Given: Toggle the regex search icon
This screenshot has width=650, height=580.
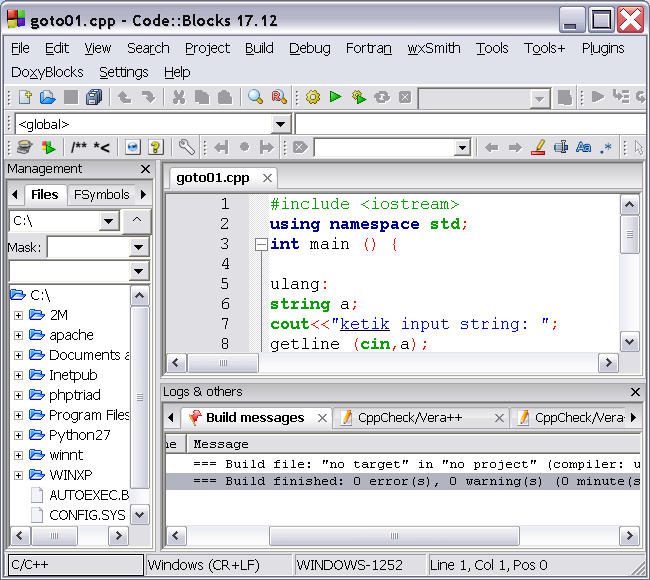Looking at the screenshot, I should 606,147.
